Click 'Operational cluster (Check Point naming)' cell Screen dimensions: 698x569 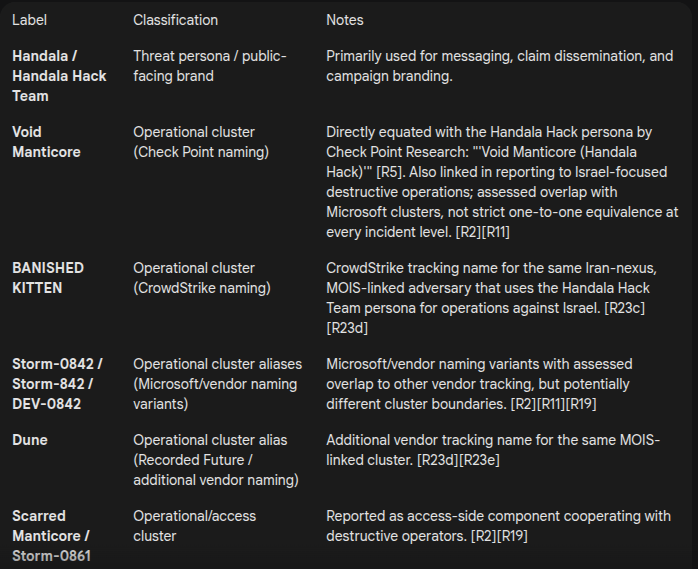pyautogui.click(x=201, y=142)
